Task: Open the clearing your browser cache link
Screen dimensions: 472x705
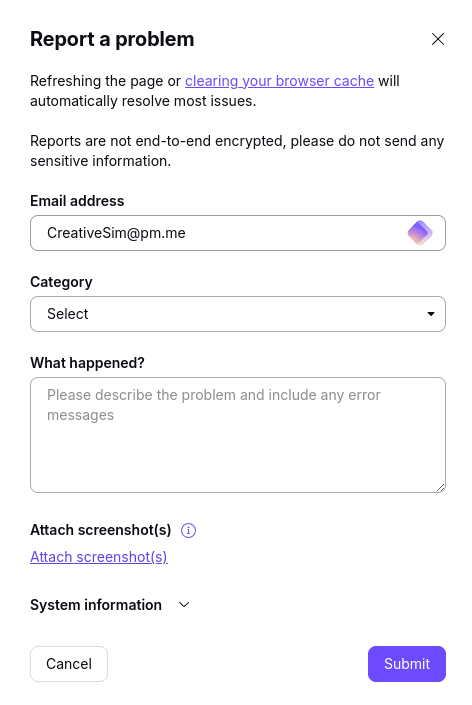Action: [279, 81]
